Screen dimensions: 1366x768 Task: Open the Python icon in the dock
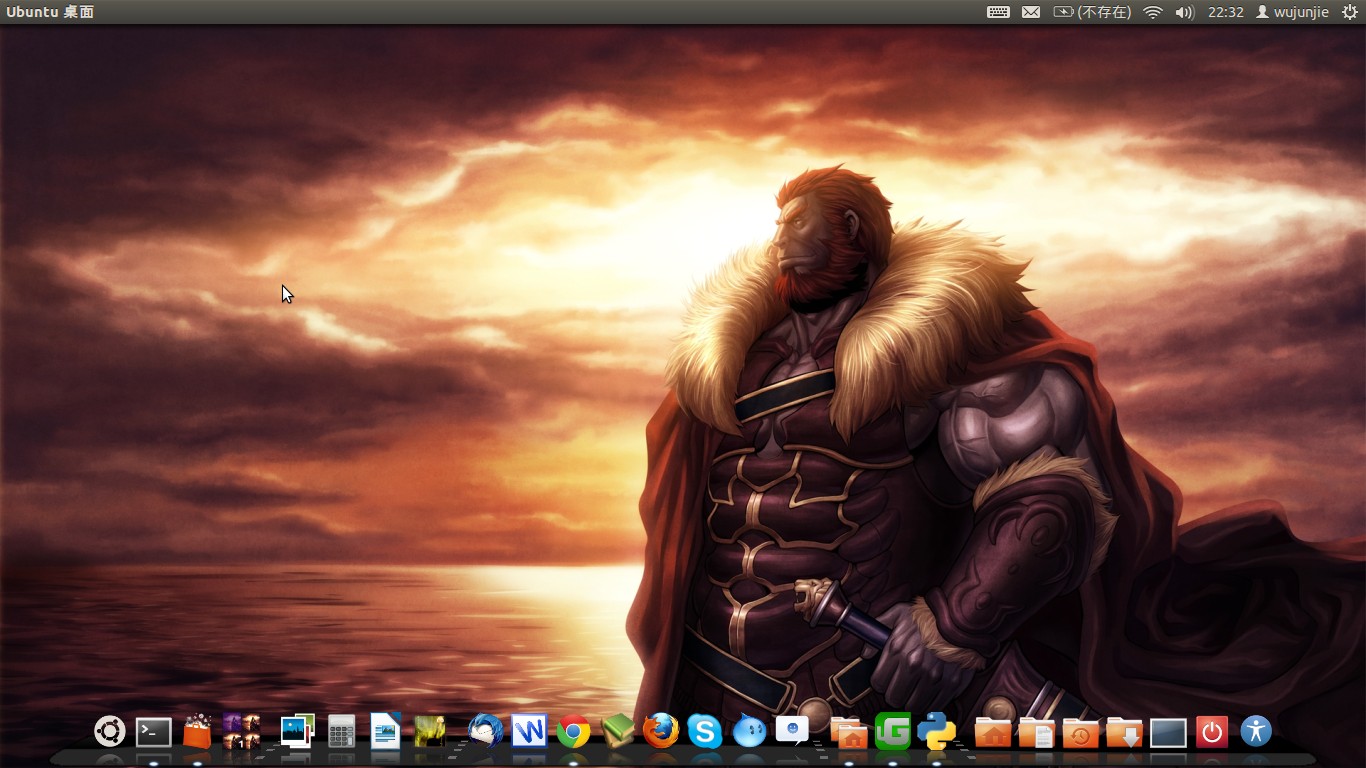coord(937,732)
